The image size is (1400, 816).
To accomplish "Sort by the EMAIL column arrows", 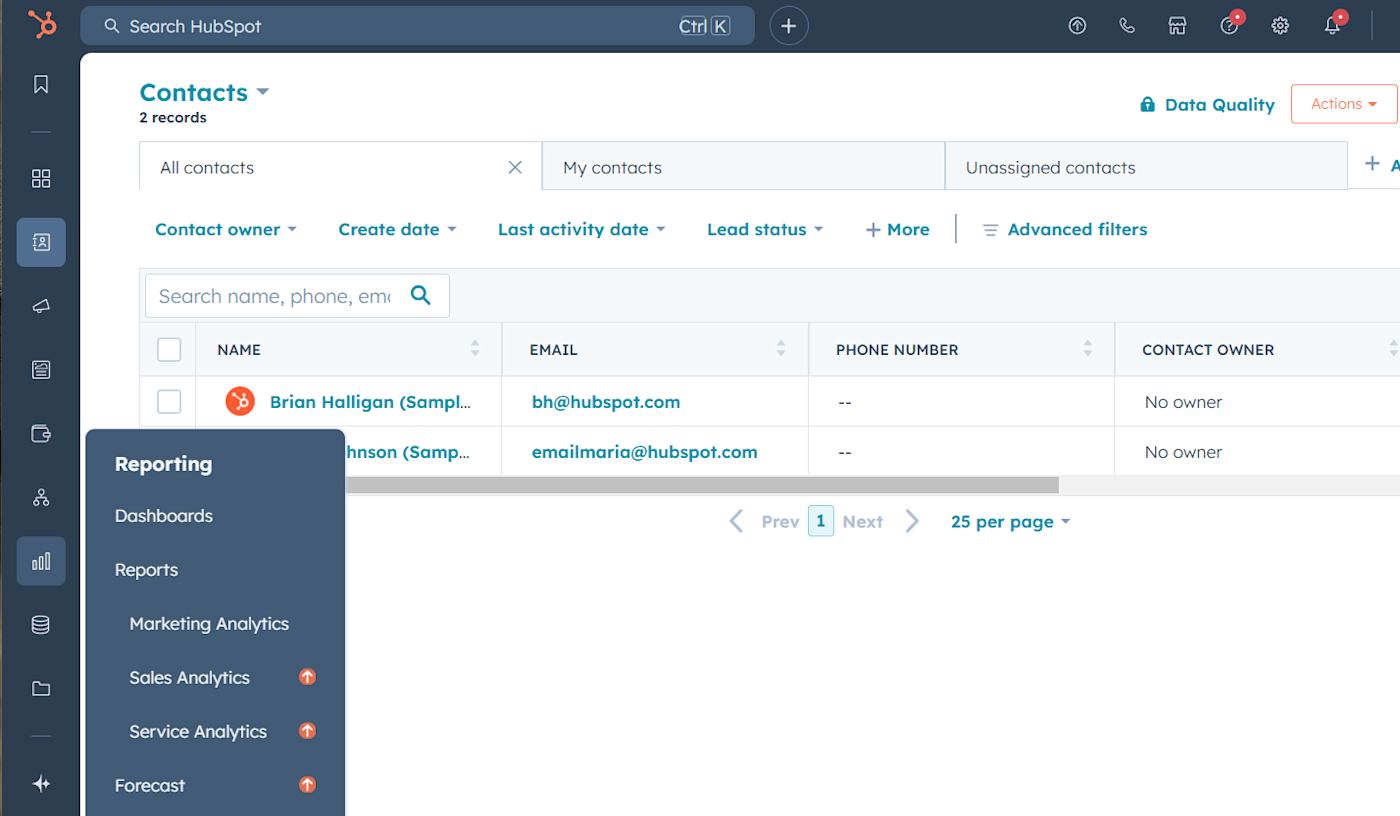I will click(781, 349).
